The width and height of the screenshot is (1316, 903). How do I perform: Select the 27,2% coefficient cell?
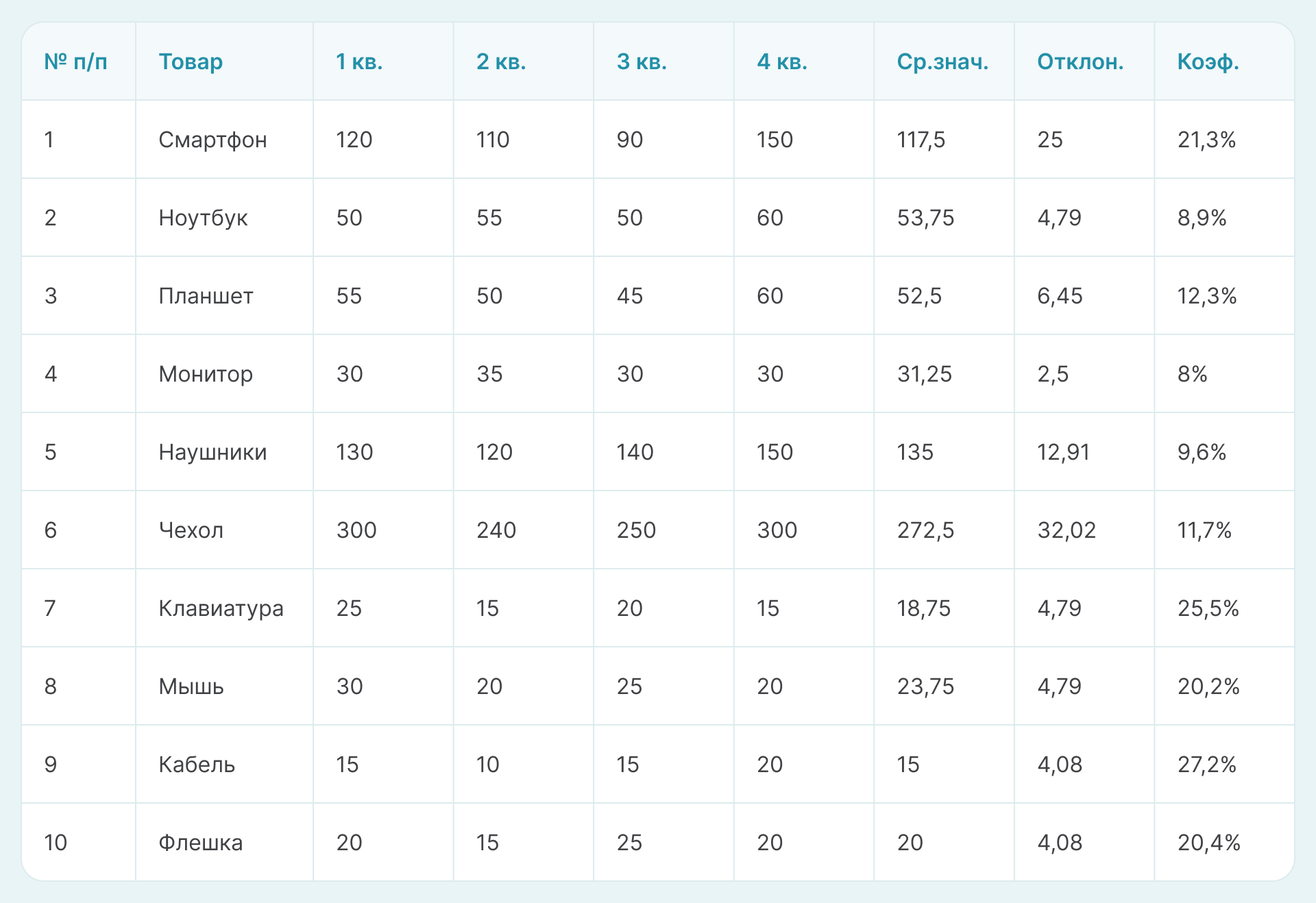click(1207, 765)
